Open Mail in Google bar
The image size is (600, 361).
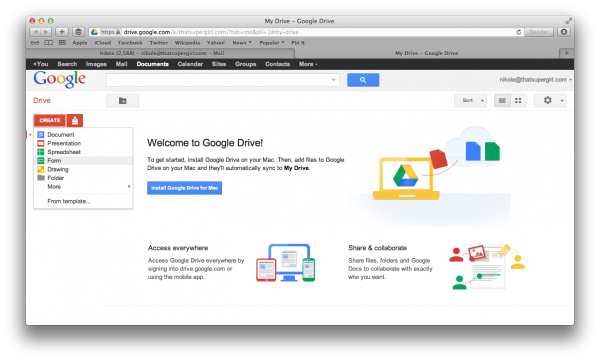click(x=121, y=64)
